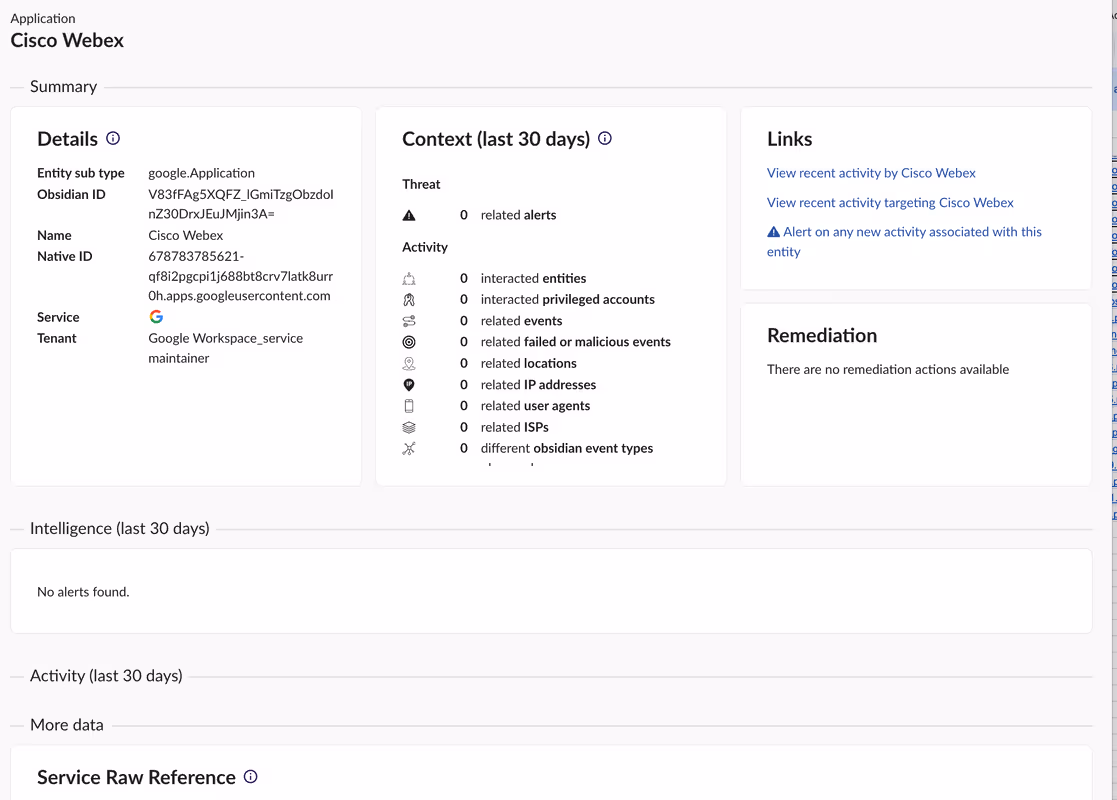Click the related locations pin icon

point(409,363)
